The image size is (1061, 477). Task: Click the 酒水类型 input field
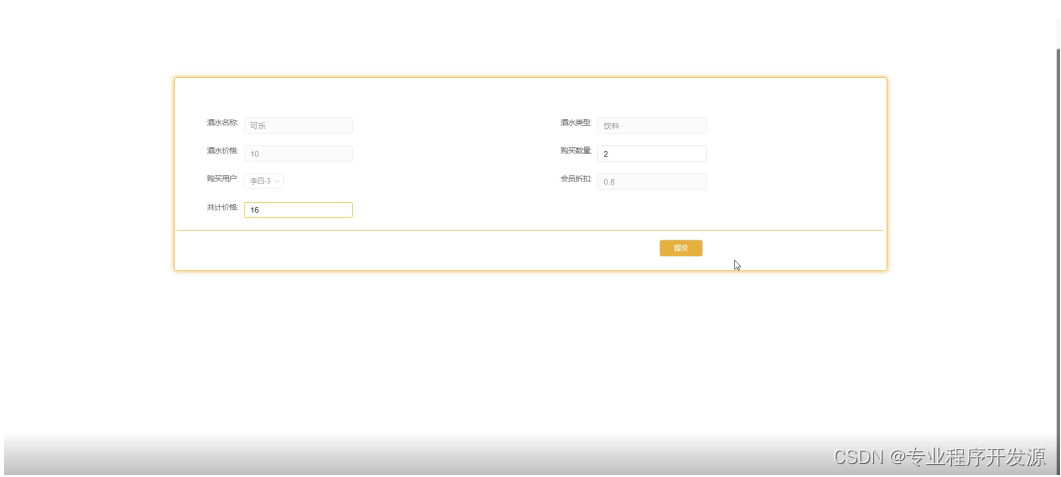click(x=652, y=125)
